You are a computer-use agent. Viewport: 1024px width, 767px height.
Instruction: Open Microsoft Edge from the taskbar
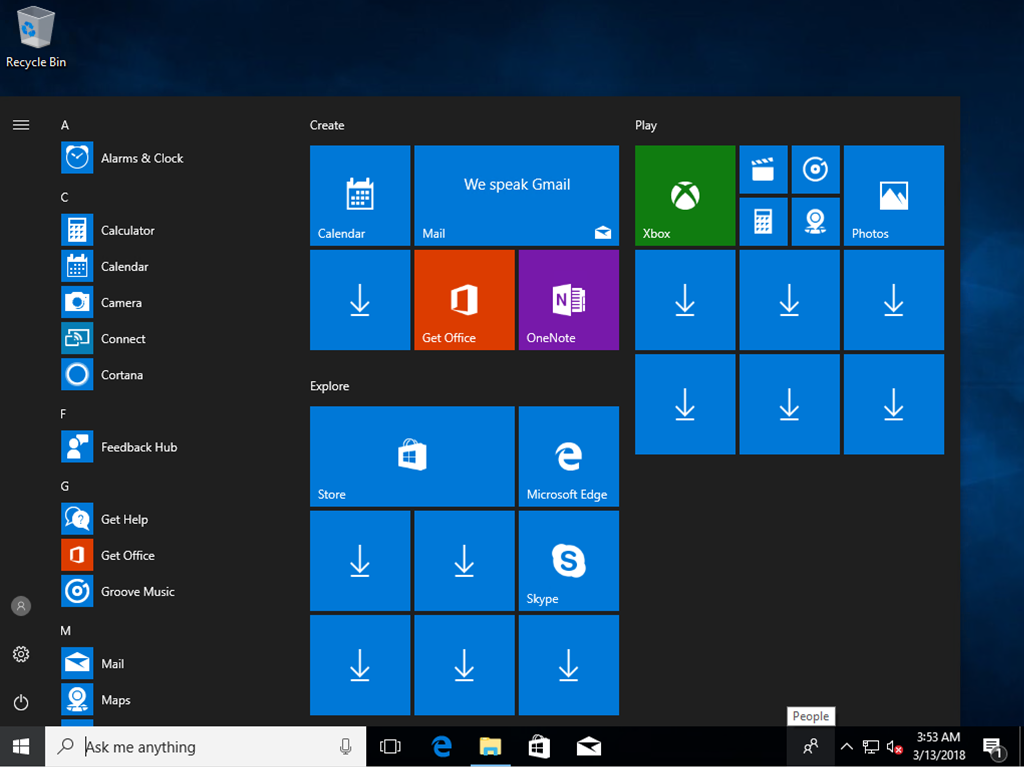[441, 746]
